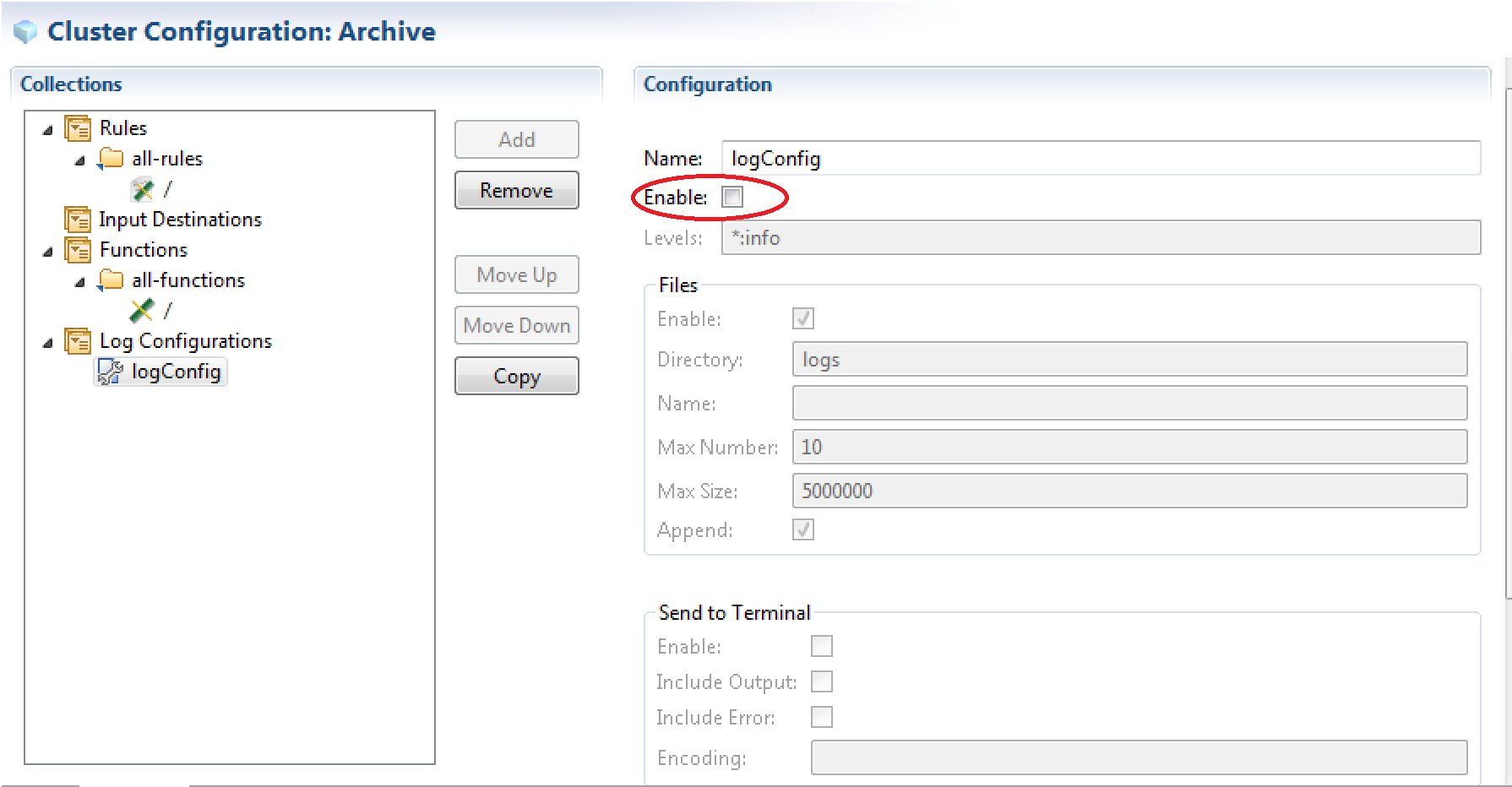Collapse the Functions tree node
This screenshot has width=1512, height=787.
click(48, 252)
